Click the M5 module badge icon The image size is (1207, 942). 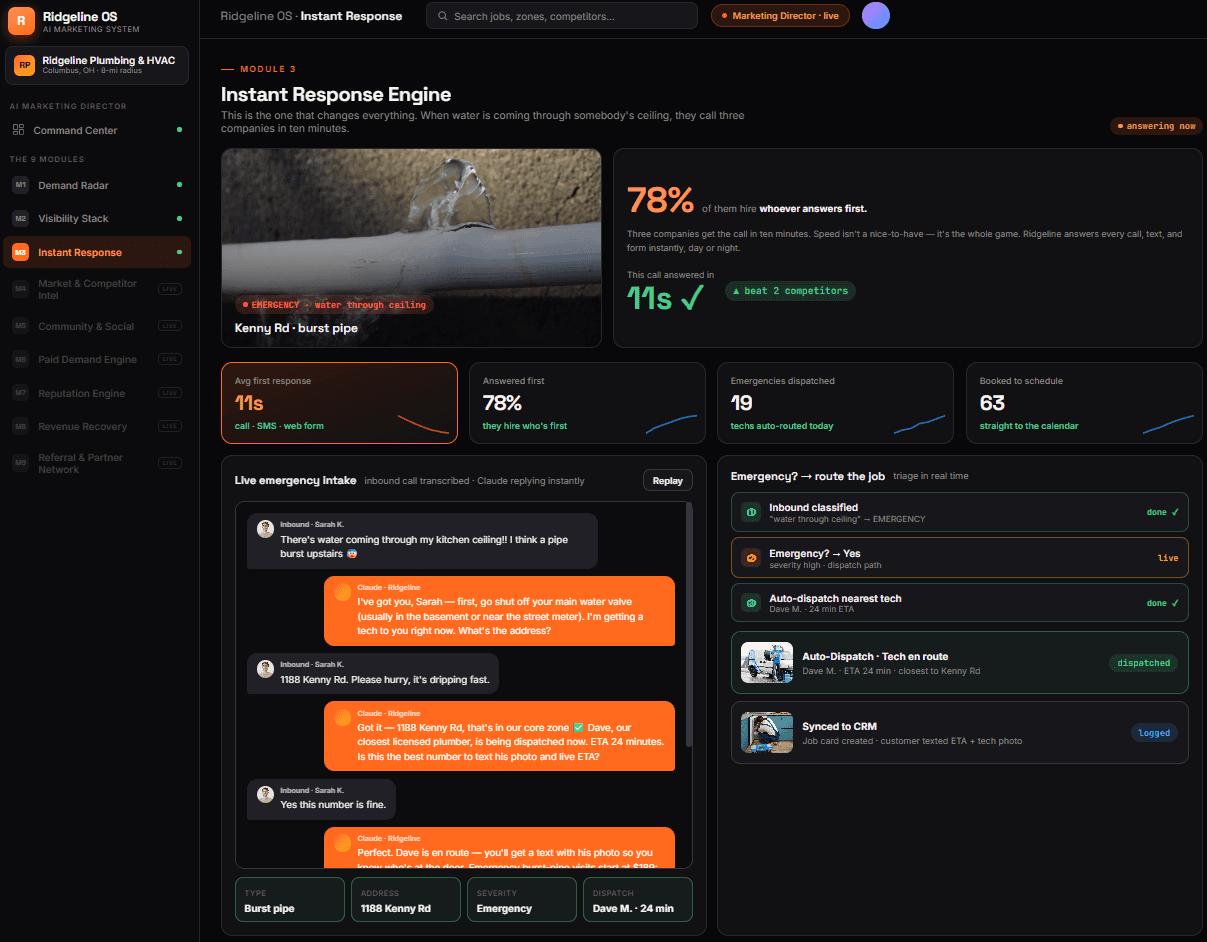click(21, 326)
